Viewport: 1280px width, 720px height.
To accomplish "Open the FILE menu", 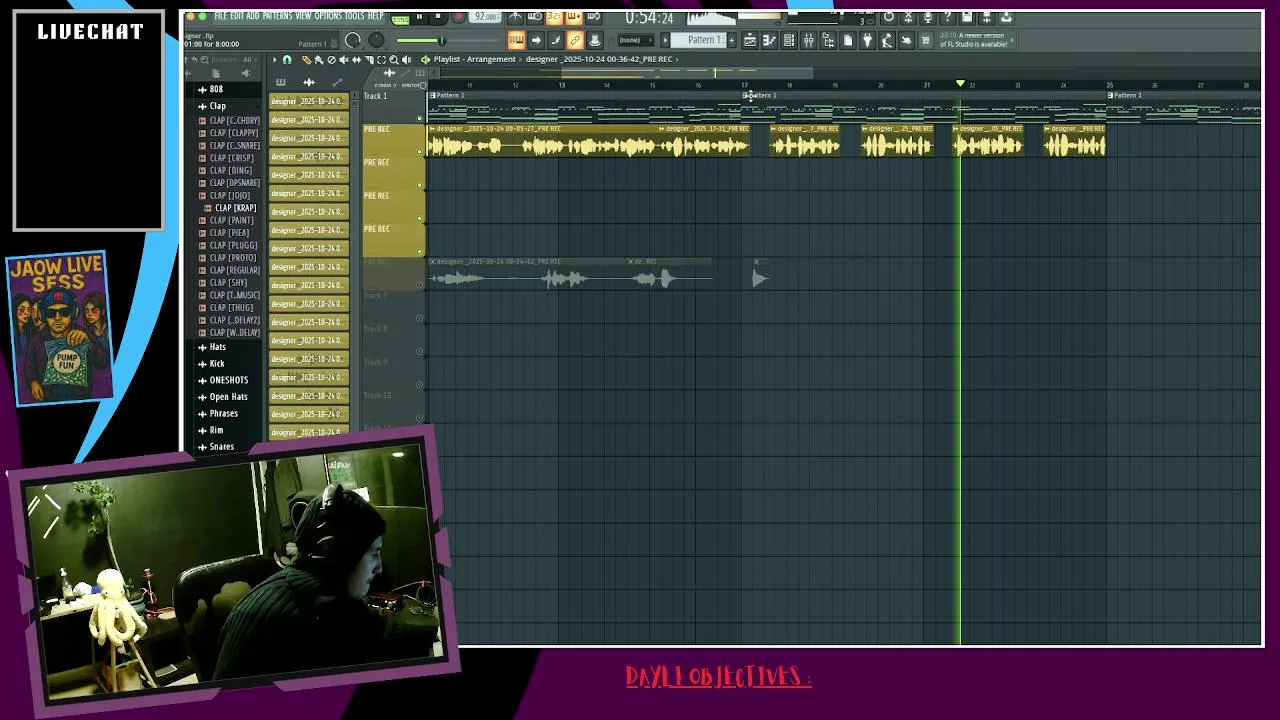I will click(221, 17).
